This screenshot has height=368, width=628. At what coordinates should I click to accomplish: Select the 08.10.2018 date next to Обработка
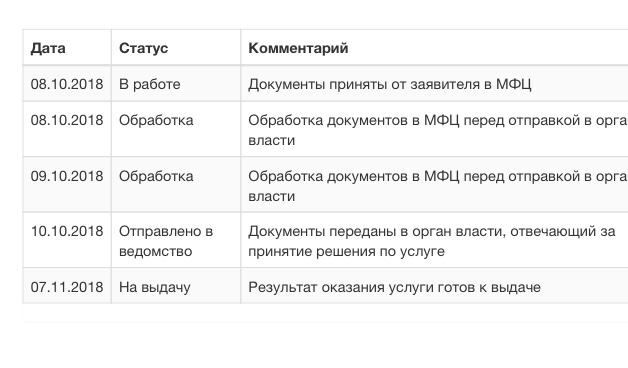click(67, 120)
